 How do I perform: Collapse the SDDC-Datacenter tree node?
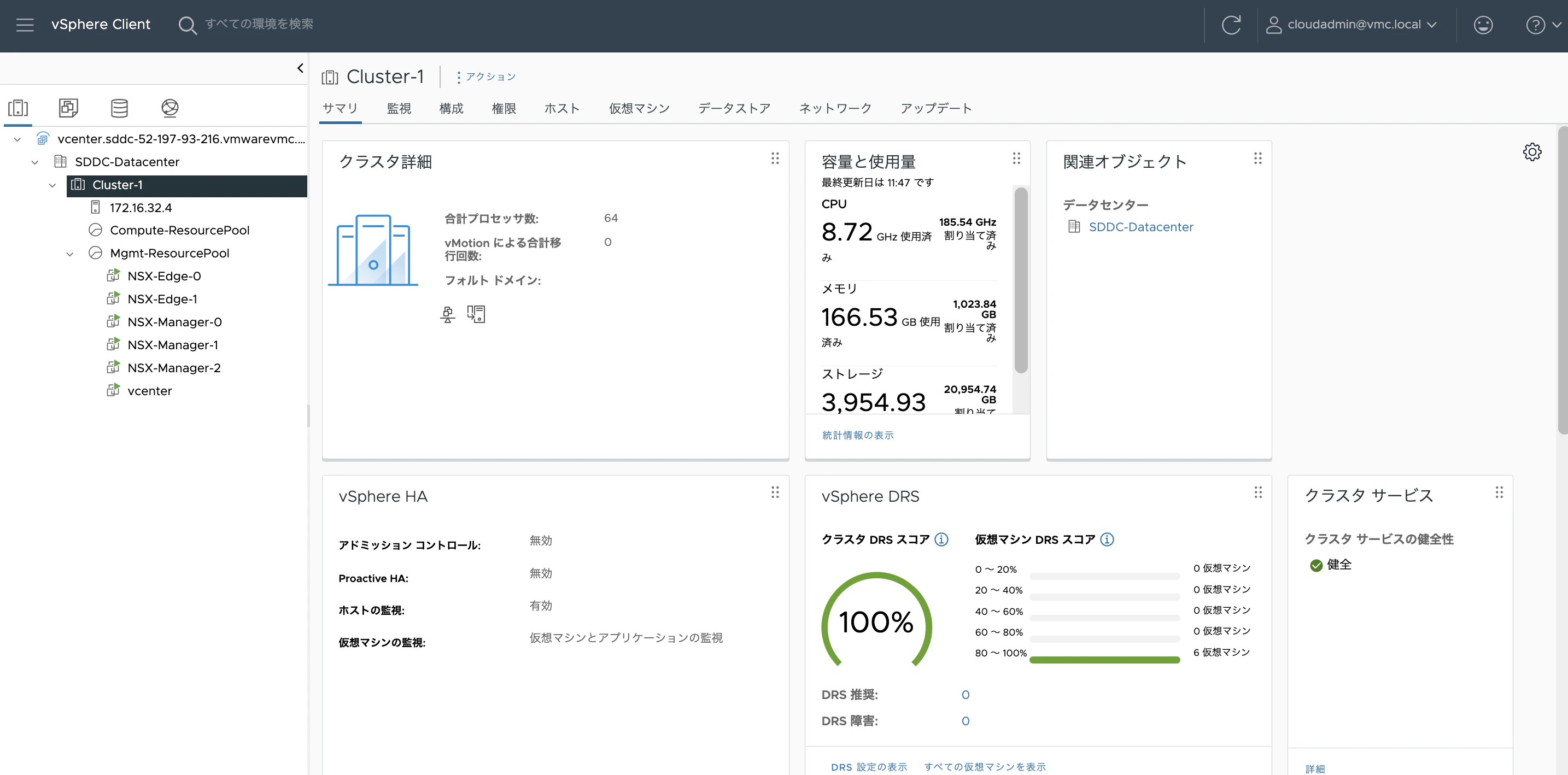(36, 162)
